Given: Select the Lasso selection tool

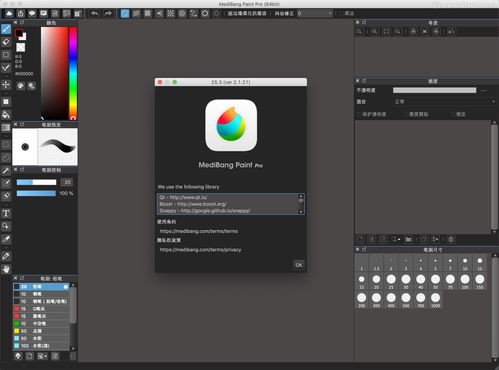Looking at the screenshot, I should pyautogui.click(x=6, y=157).
